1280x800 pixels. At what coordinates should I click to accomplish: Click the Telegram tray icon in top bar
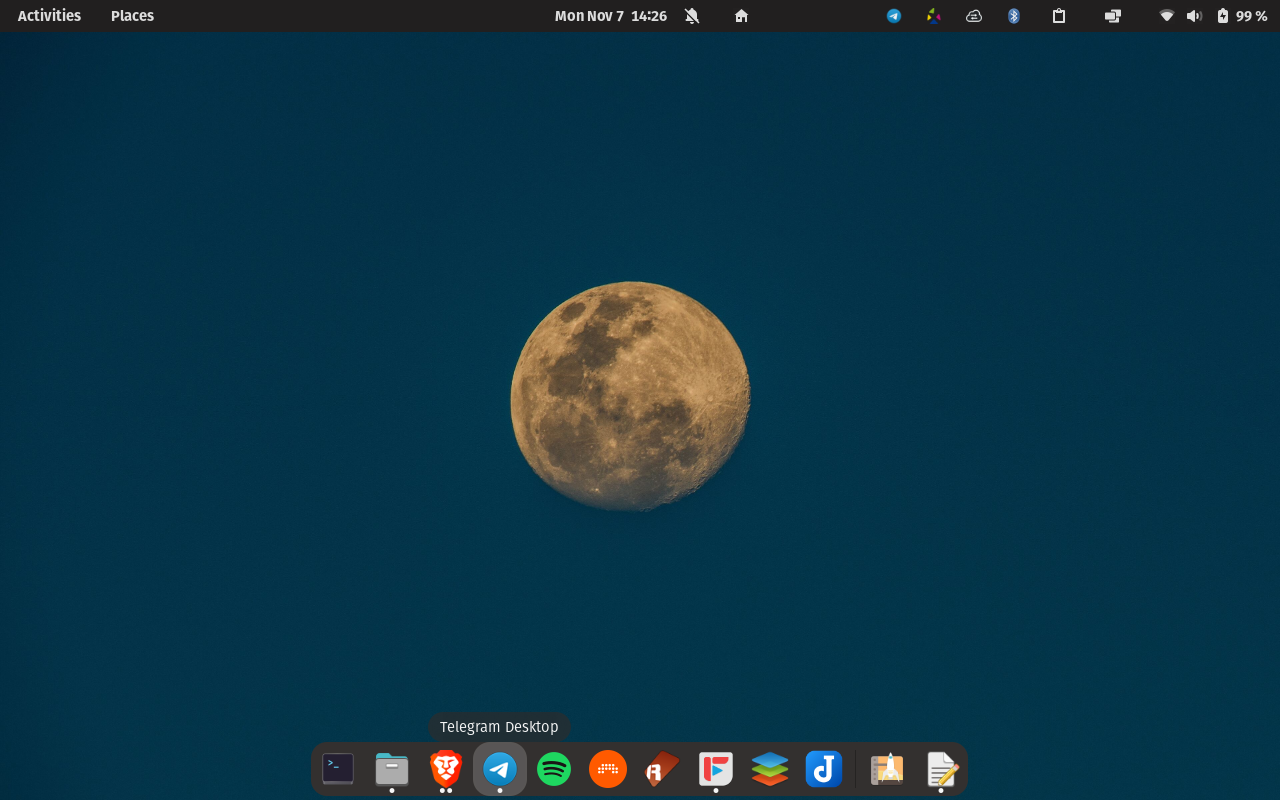click(x=894, y=16)
